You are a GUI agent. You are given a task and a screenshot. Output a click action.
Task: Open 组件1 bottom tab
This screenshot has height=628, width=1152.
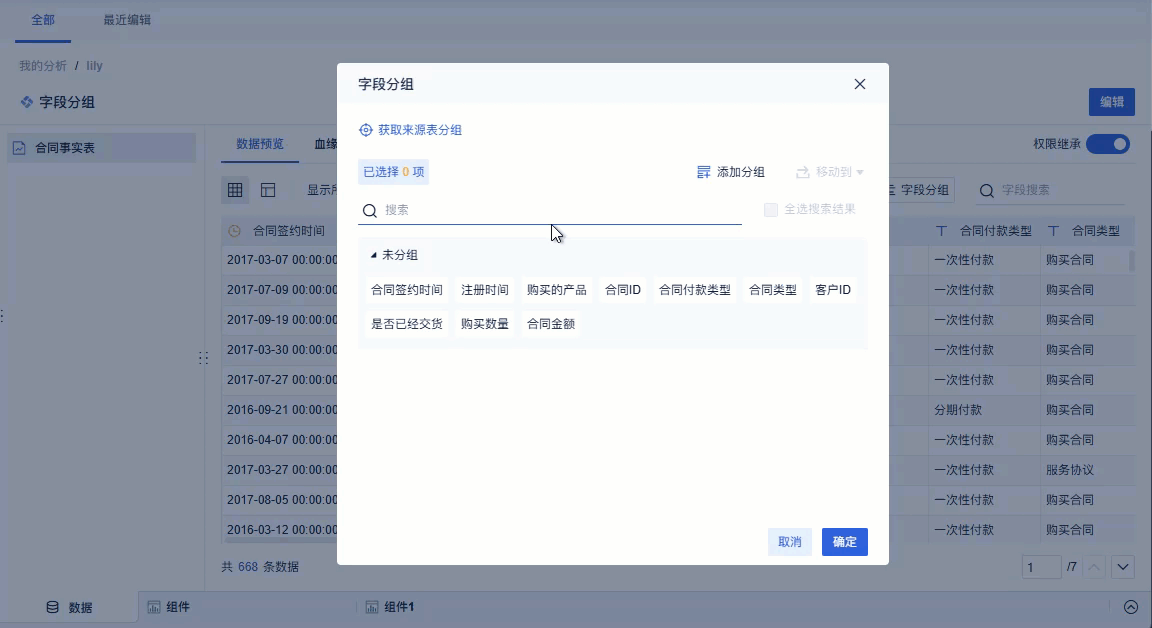pos(399,607)
